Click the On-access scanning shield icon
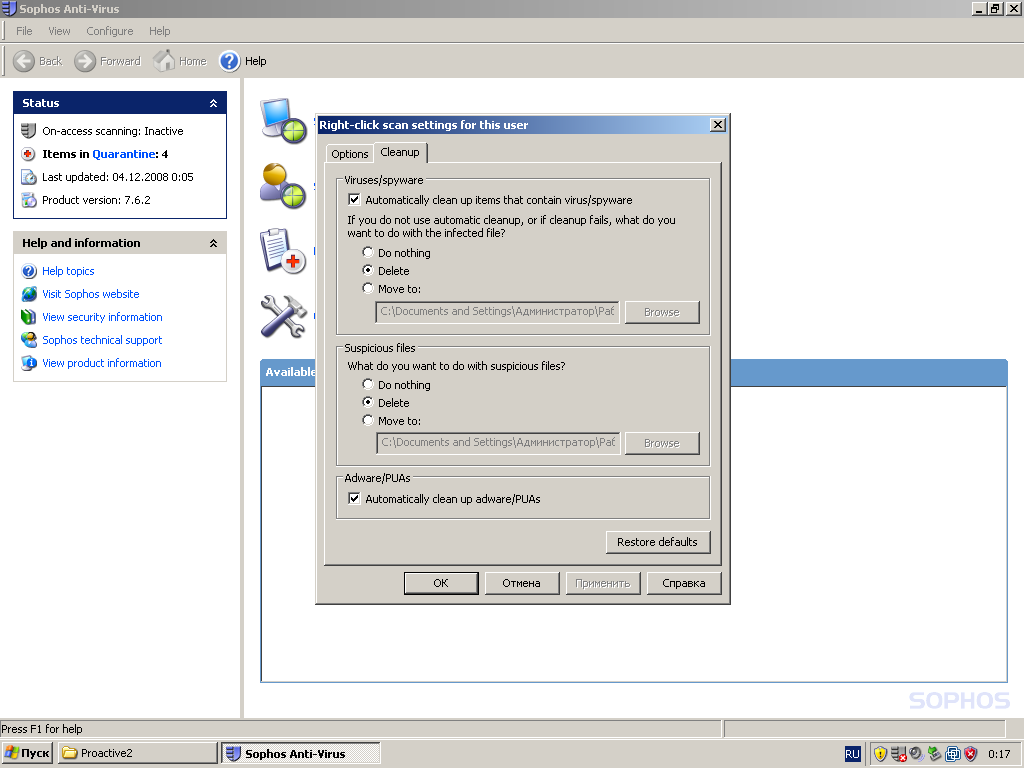Viewport: 1024px width, 768px height. click(28, 131)
